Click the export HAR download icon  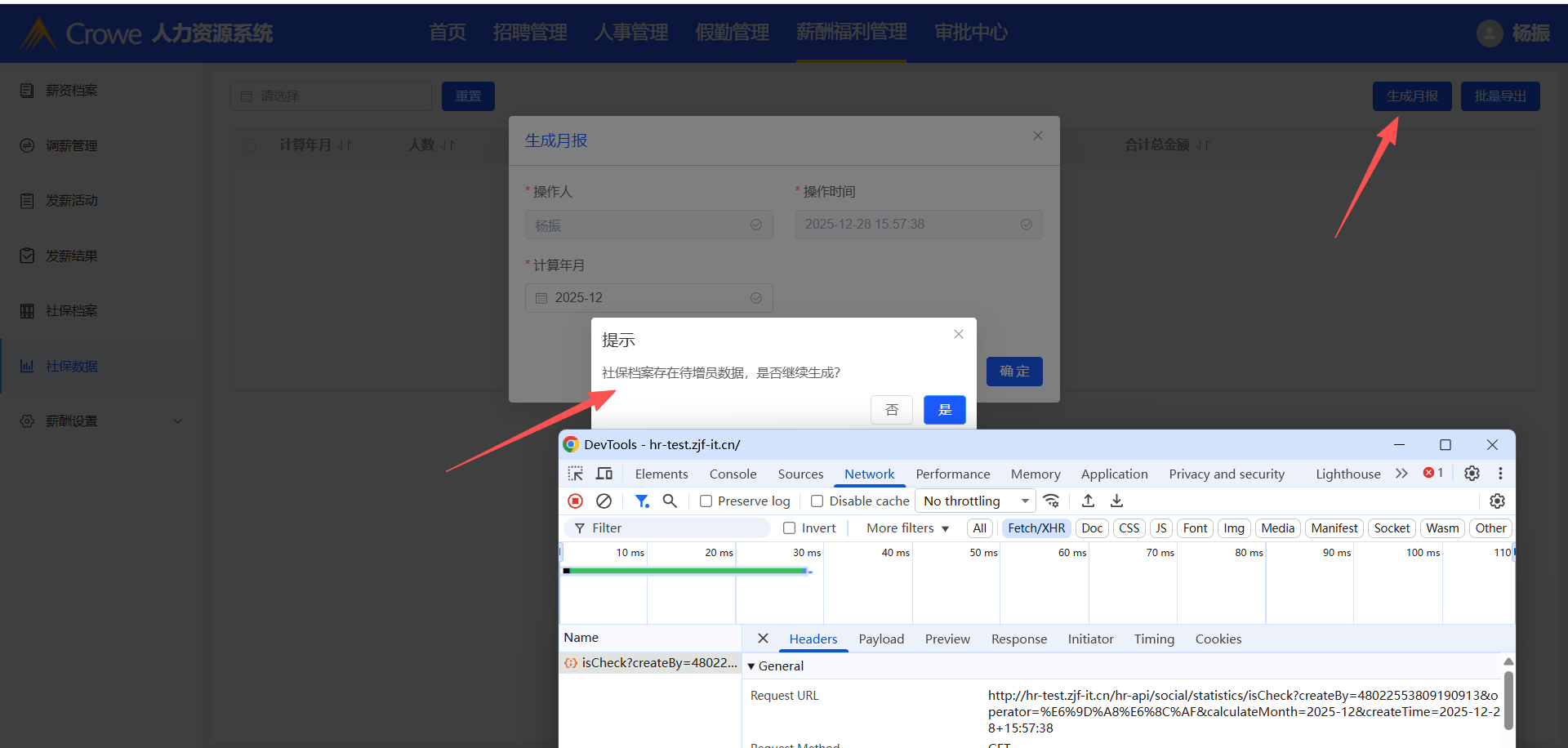(x=1116, y=501)
